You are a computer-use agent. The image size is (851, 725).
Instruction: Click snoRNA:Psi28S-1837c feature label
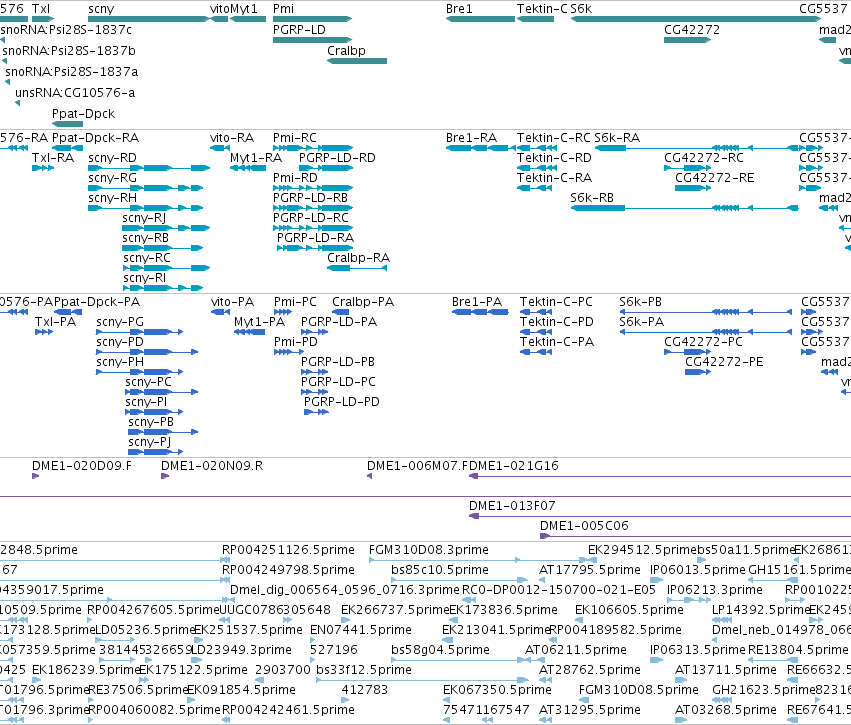66,30
